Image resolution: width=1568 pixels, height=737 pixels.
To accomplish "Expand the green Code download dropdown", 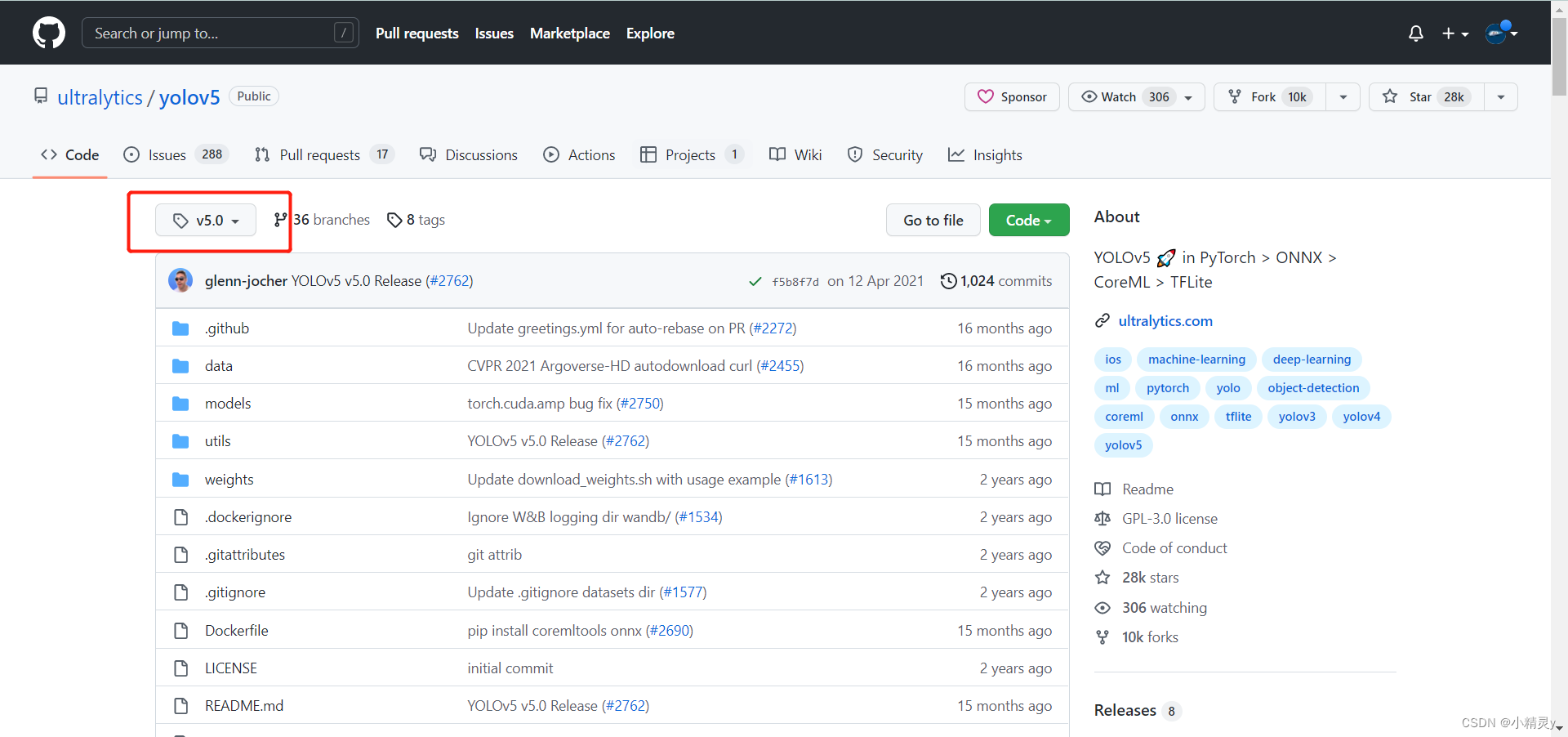I will pyautogui.click(x=1029, y=220).
